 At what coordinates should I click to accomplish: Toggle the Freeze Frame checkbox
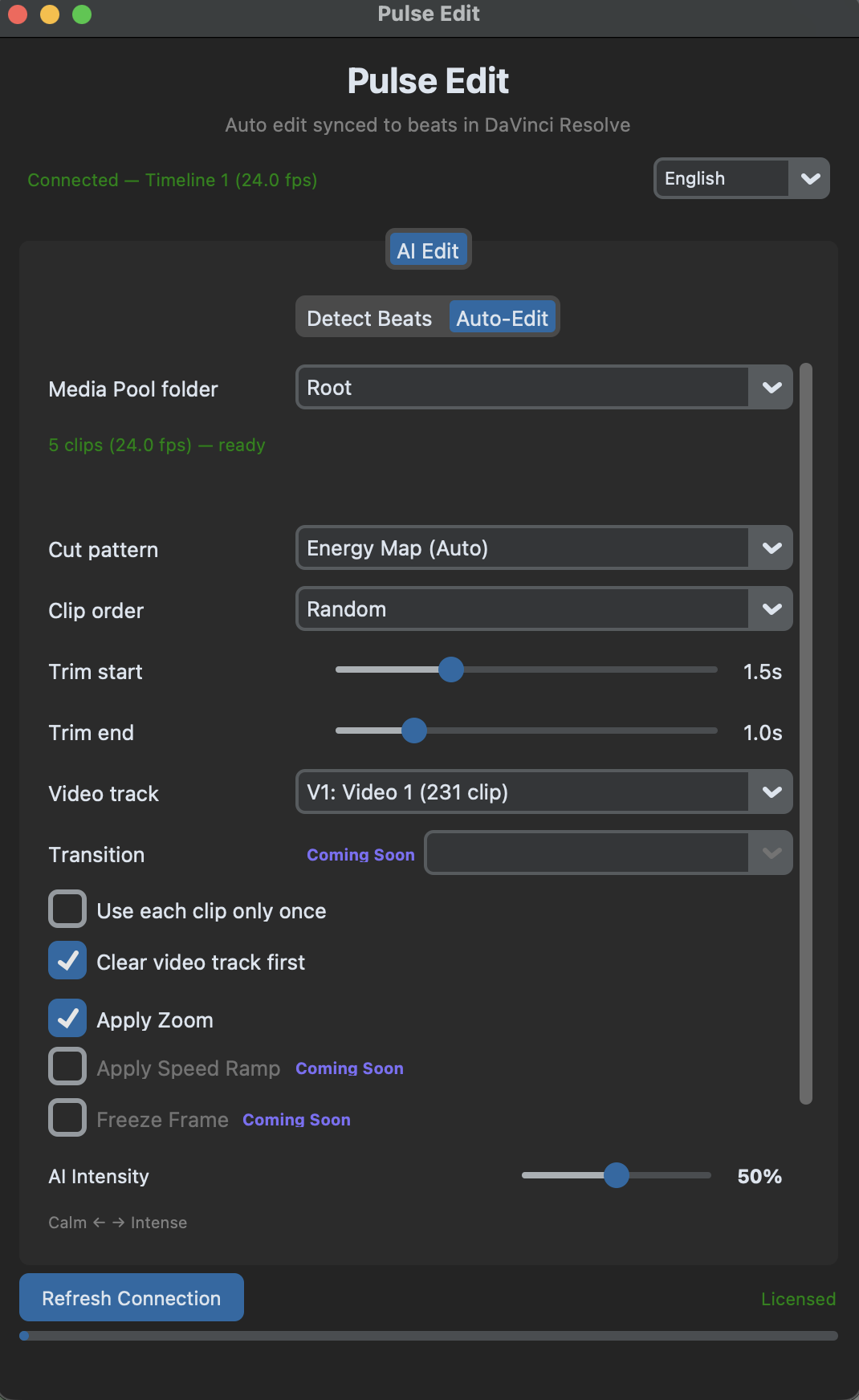pos(67,1118)
